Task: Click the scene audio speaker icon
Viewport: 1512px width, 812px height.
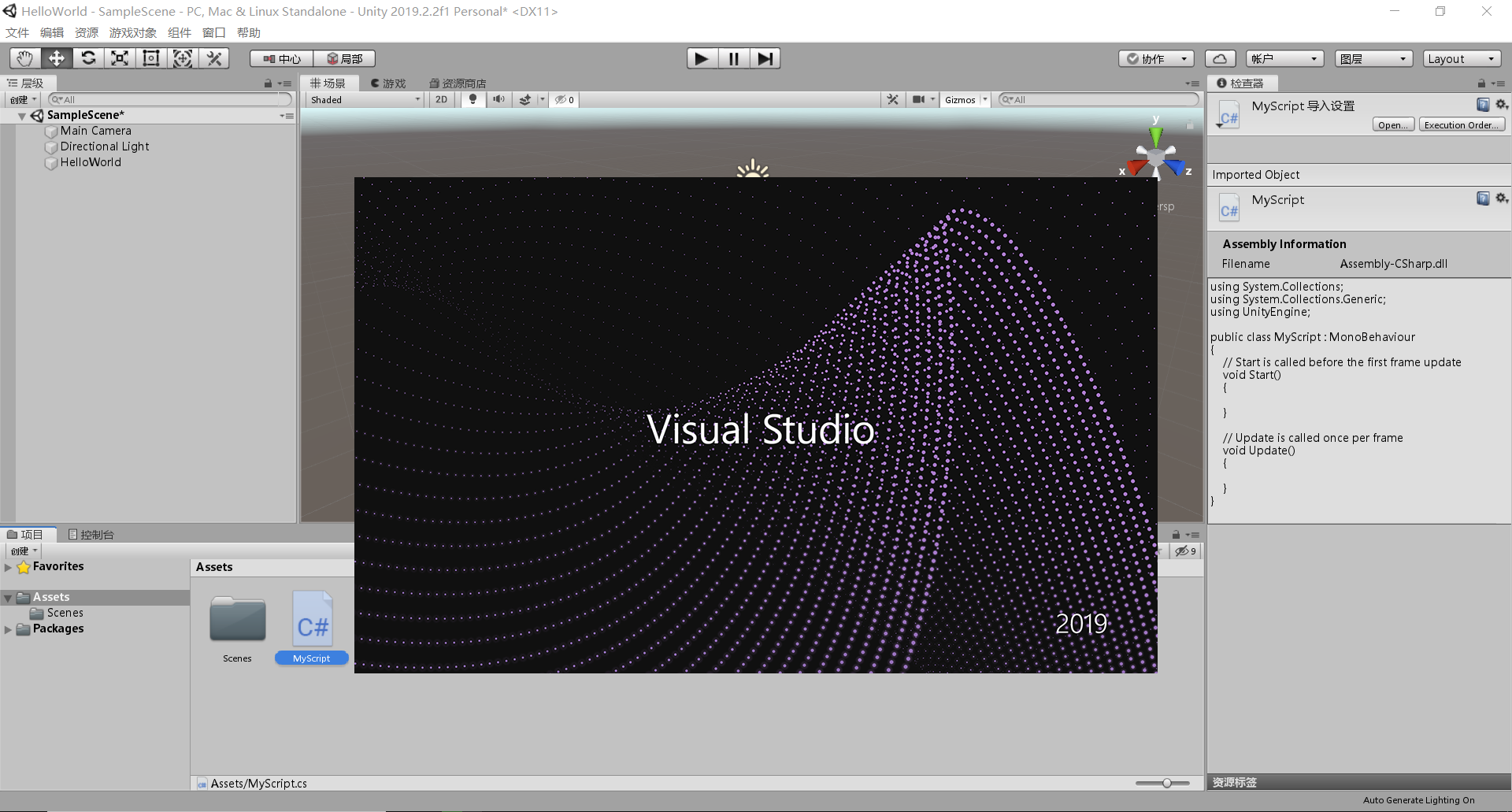Action: (498, 100)
